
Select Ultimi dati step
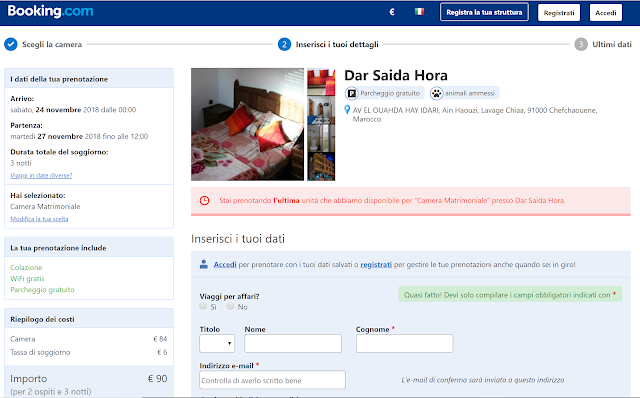click(612, 44)
